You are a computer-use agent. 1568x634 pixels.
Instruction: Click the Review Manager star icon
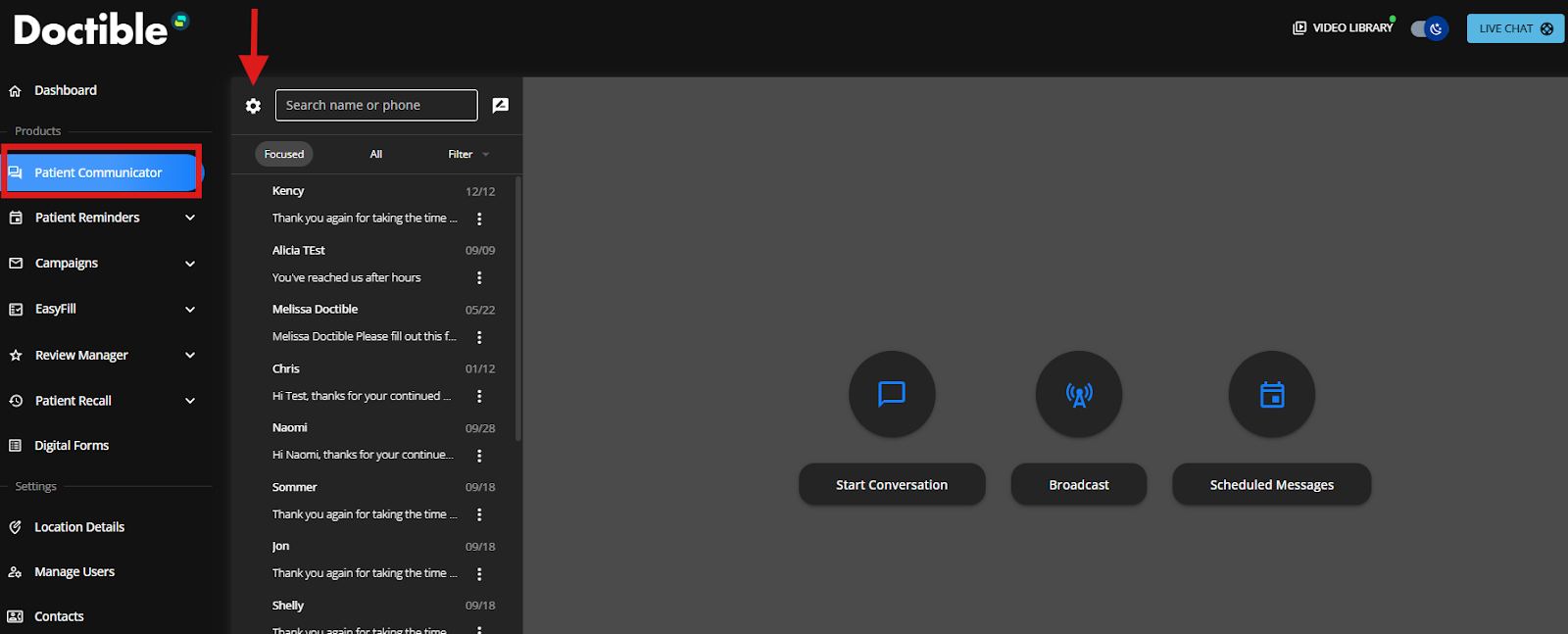16,356
